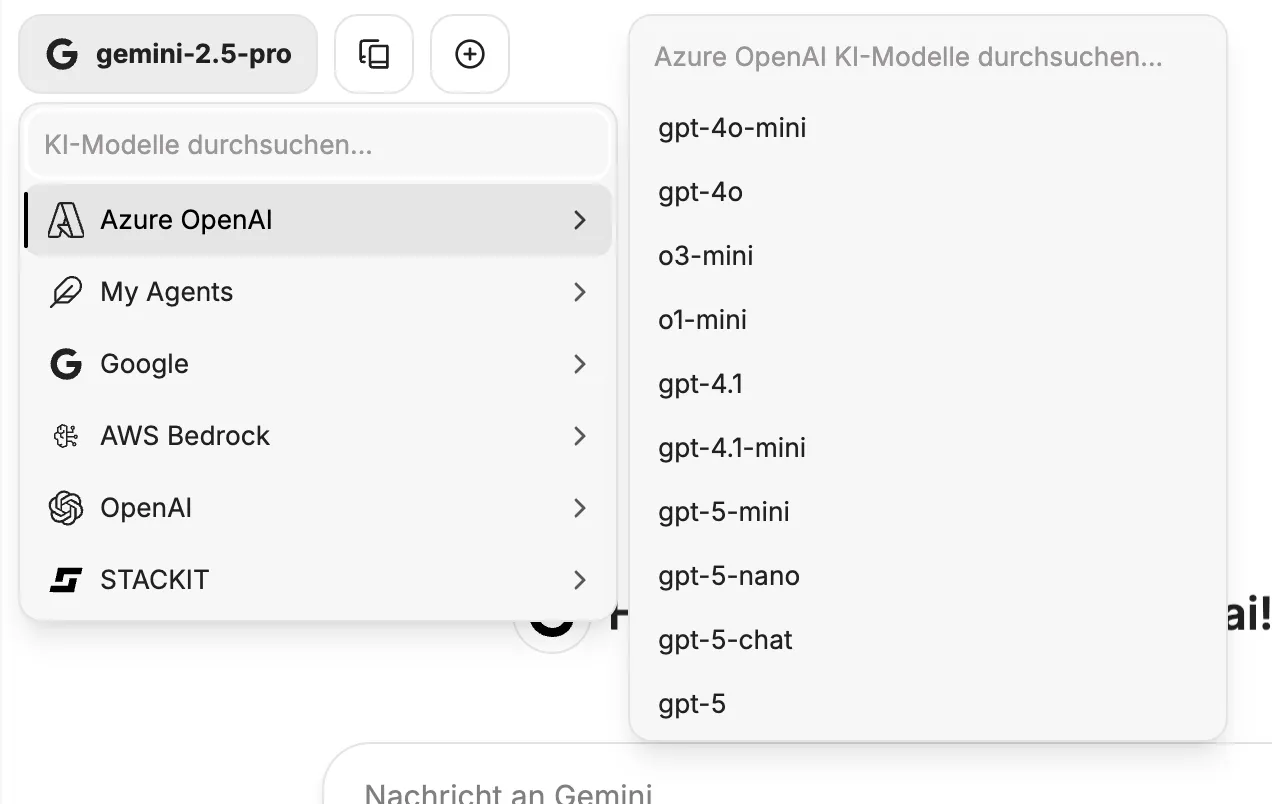
Task: Open the gemini-2.5-pro model selector
Action: click(x=168, y=54)
